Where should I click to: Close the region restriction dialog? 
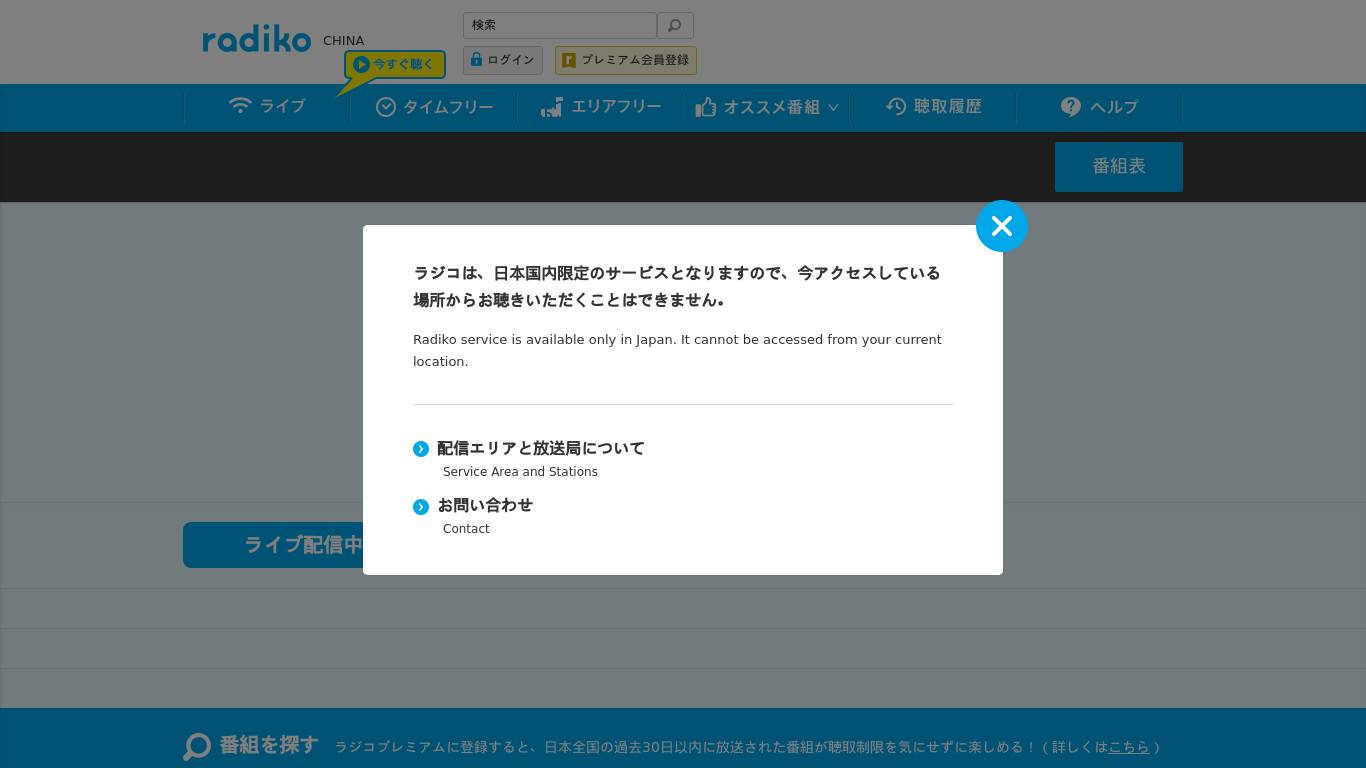click(x=1002, y=226)
